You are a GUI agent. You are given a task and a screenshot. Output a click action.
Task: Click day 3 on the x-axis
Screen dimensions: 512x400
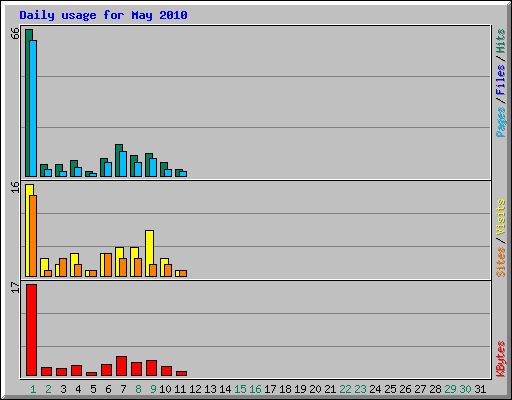[x=63, y=389]
